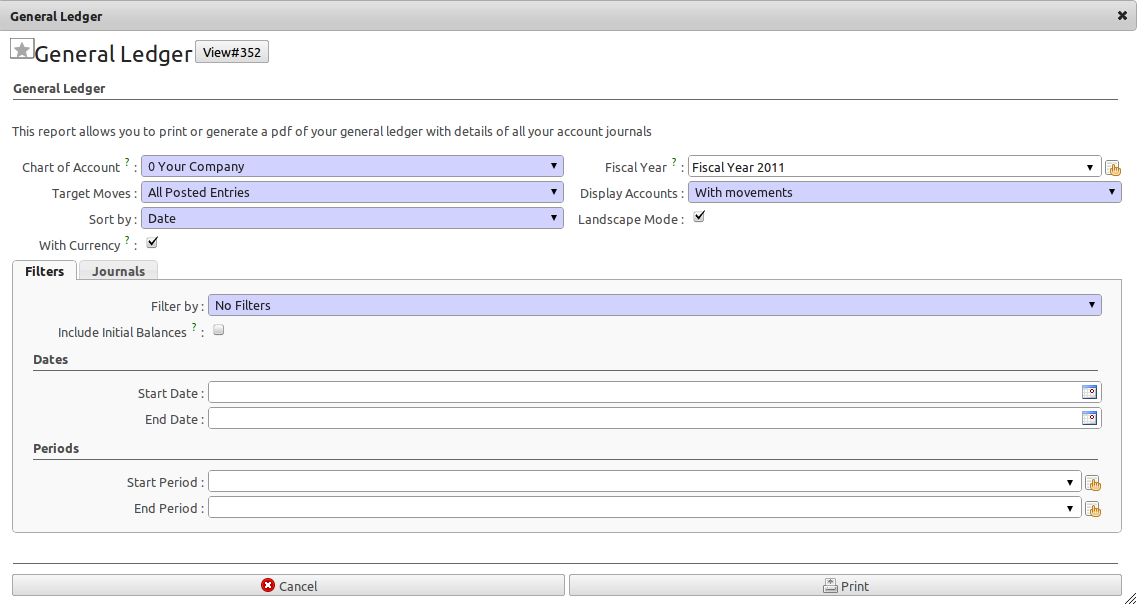Open the Target Moves dropdown
The height and width of the screenshot is (604, 1138).
(x=352, y=192)
